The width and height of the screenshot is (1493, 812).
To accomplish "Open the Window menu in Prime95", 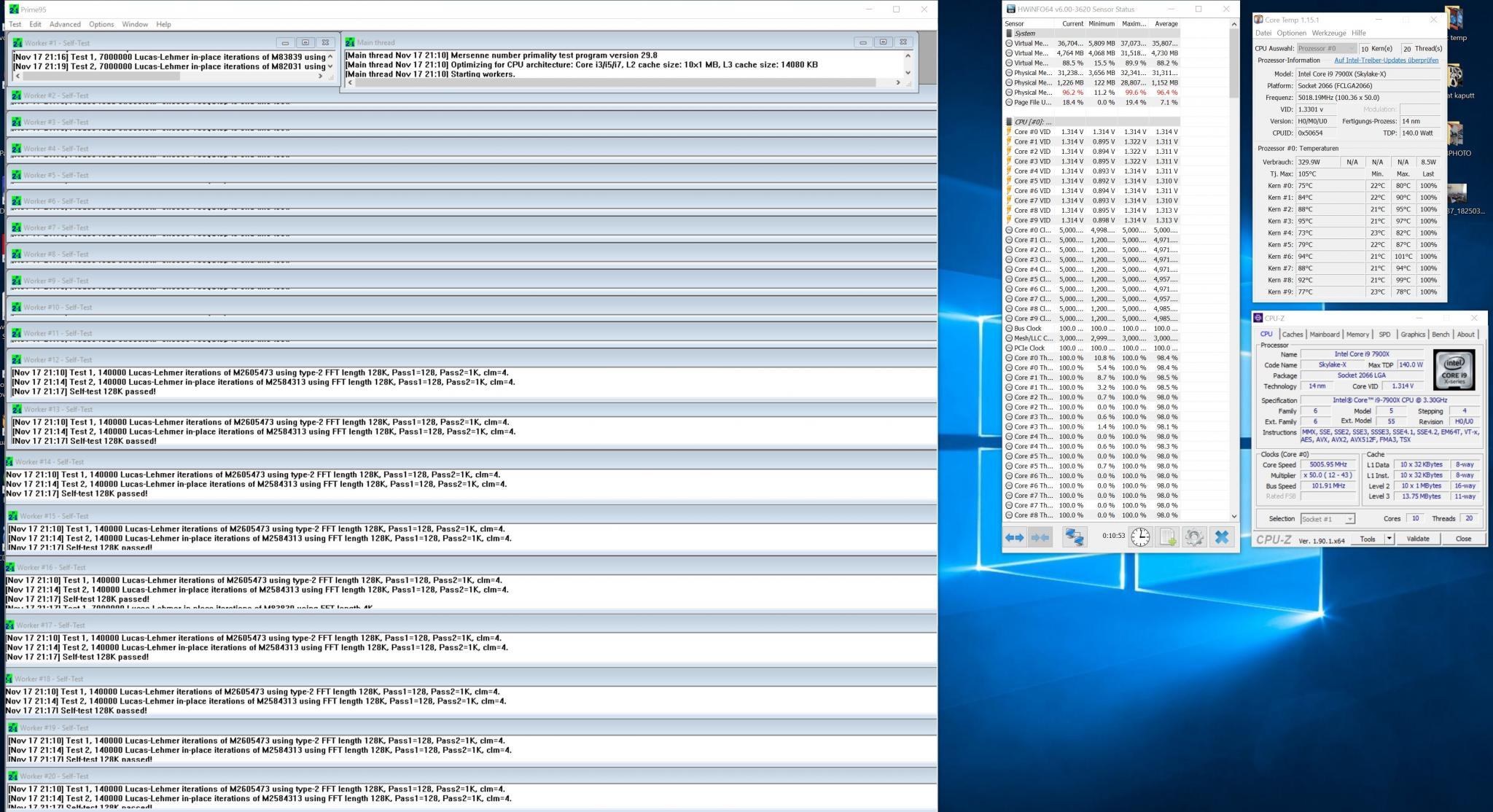I will pos(135,24).
